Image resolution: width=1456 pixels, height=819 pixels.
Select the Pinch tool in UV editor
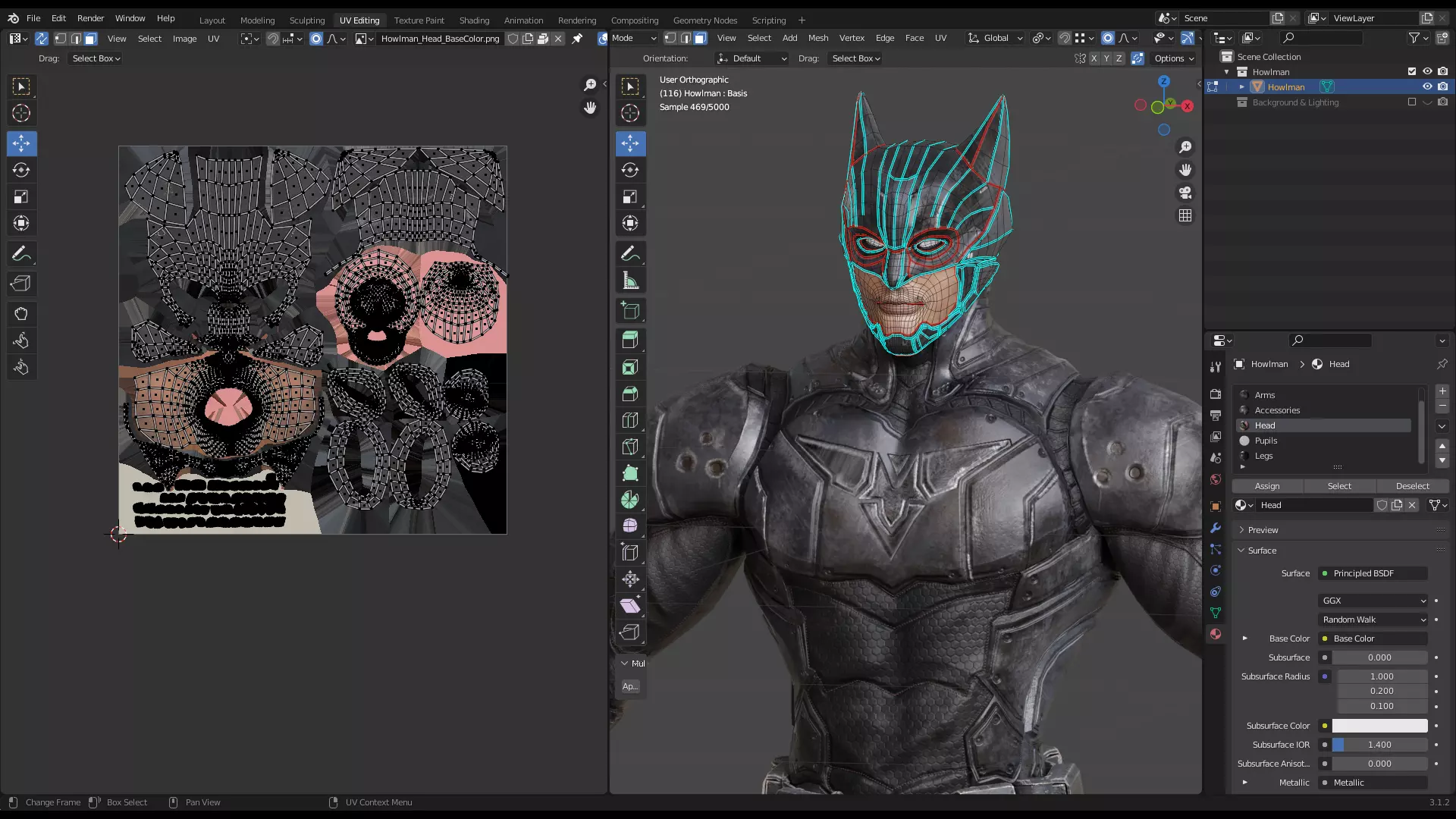pos(21,368)
